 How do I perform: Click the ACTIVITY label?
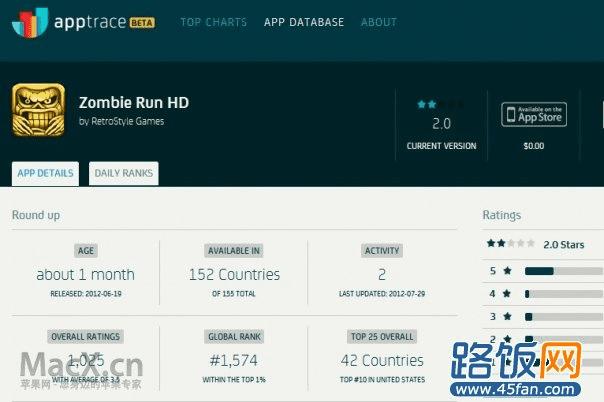pos(382,251)
